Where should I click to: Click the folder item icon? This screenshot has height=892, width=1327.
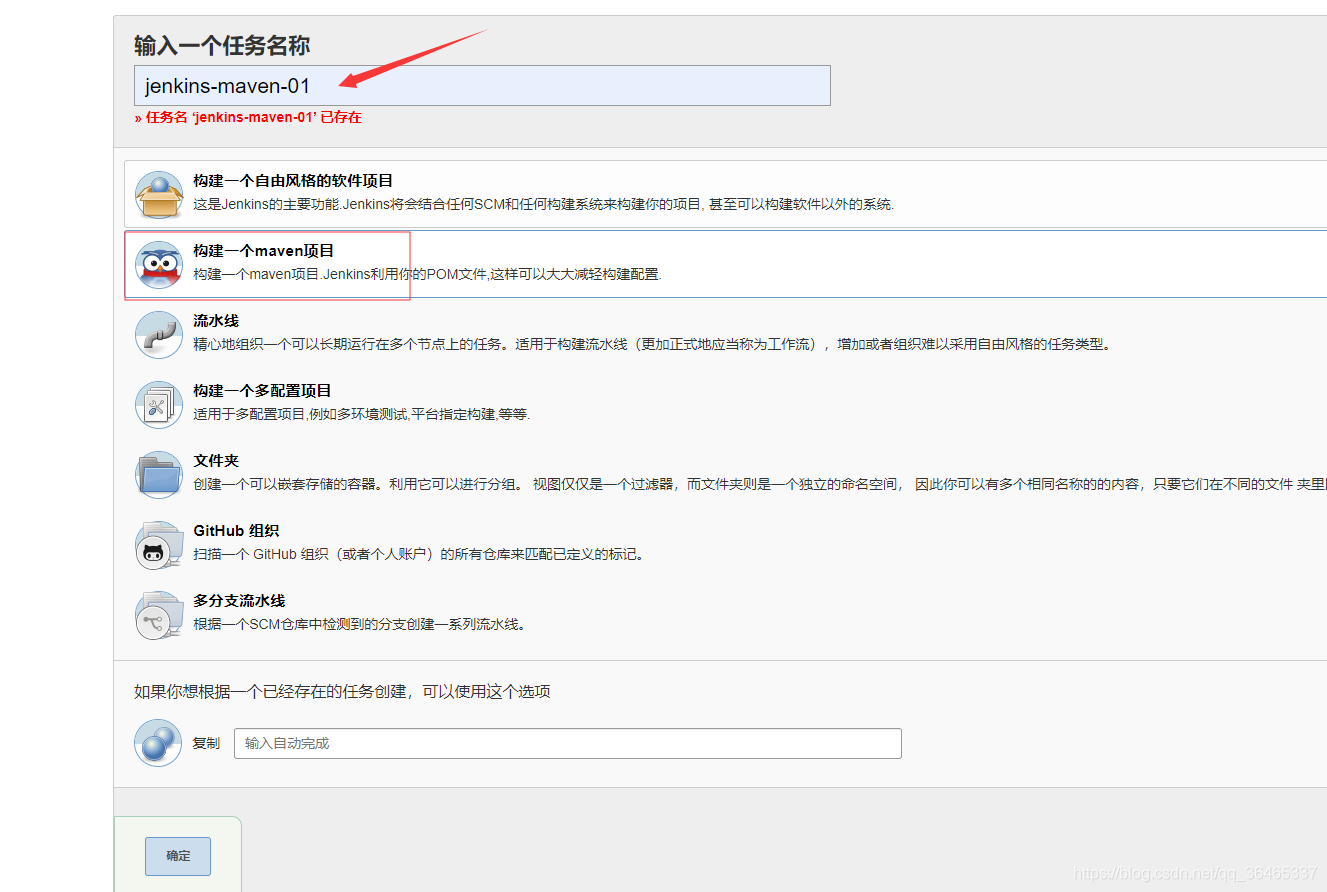pos(159,475)
